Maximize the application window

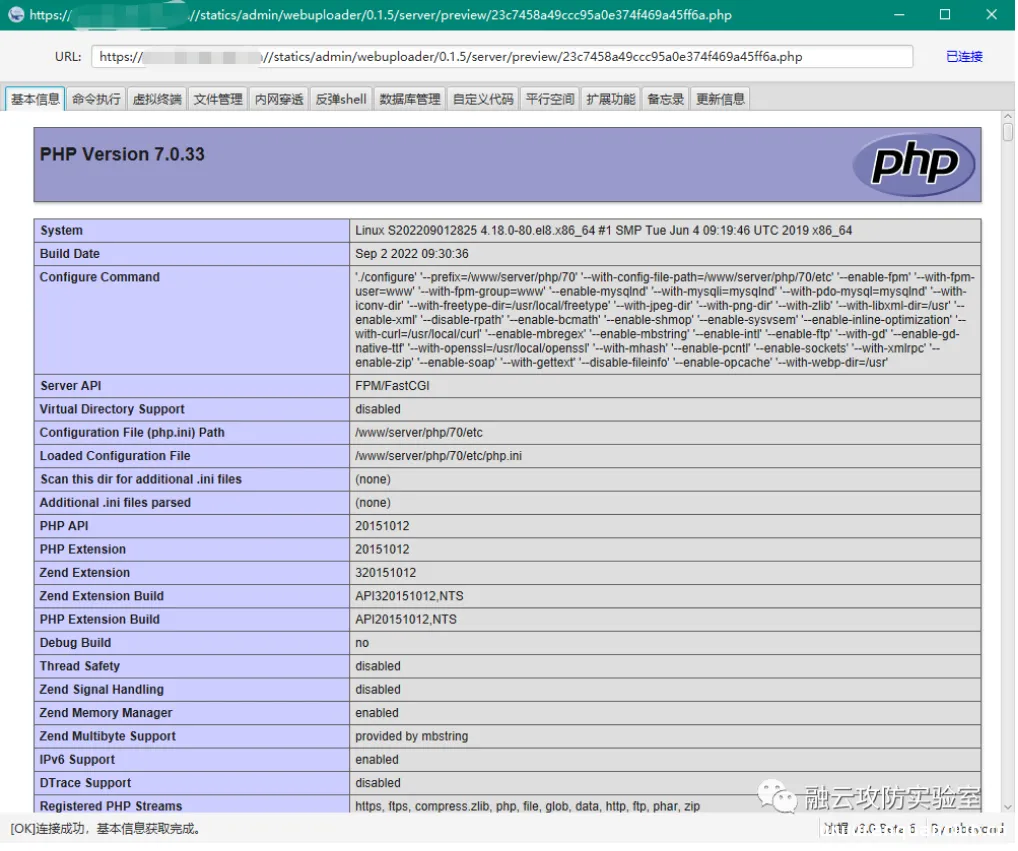pyautogui.click(x=945, y=15)
